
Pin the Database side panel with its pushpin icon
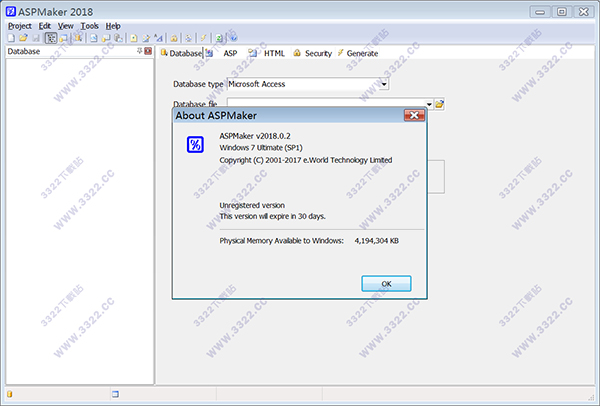point(140,51)
